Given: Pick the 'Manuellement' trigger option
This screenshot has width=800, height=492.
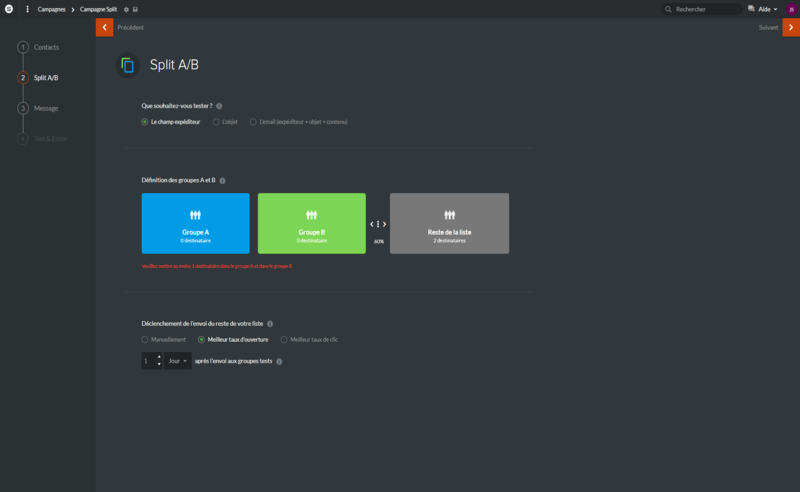Looking at the screenshot, I should [x=145, y=340].
